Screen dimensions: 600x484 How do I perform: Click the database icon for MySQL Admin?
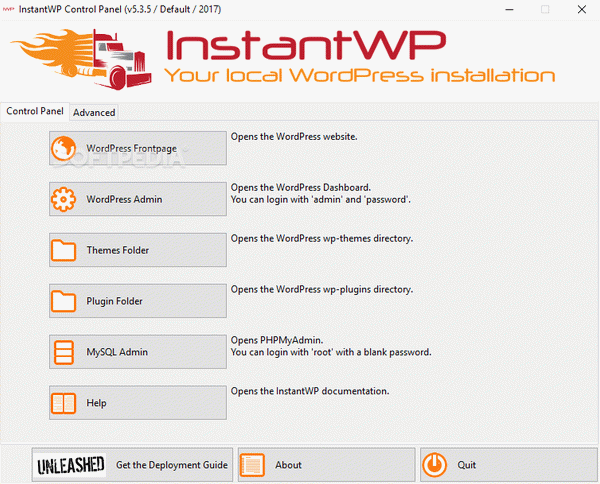[x=64, y=352]
